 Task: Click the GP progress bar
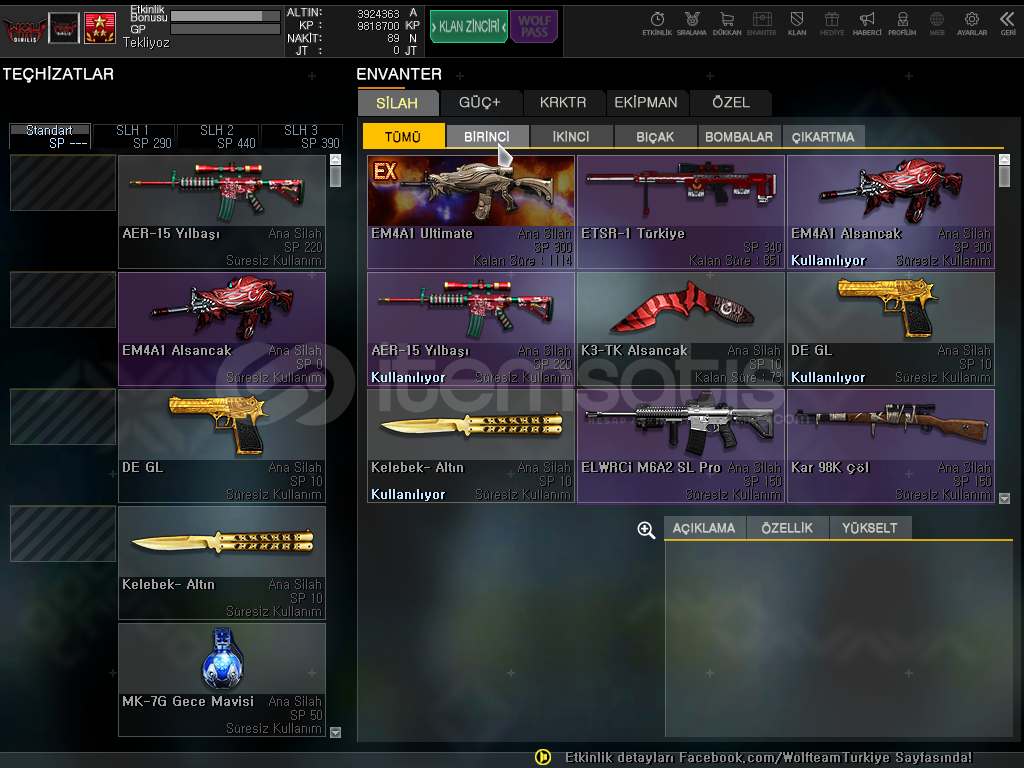pyautogui.click(x=225, y=29)
